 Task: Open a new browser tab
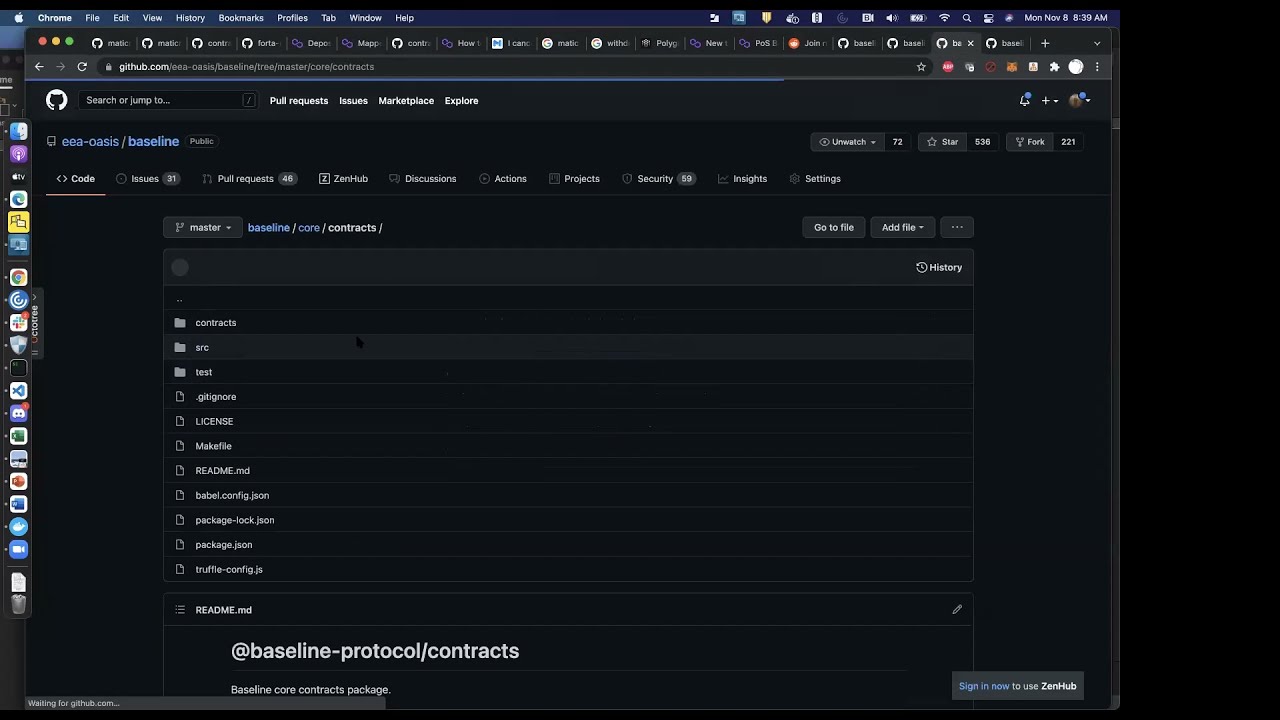pyautogui.click(x=1045, y=43)
